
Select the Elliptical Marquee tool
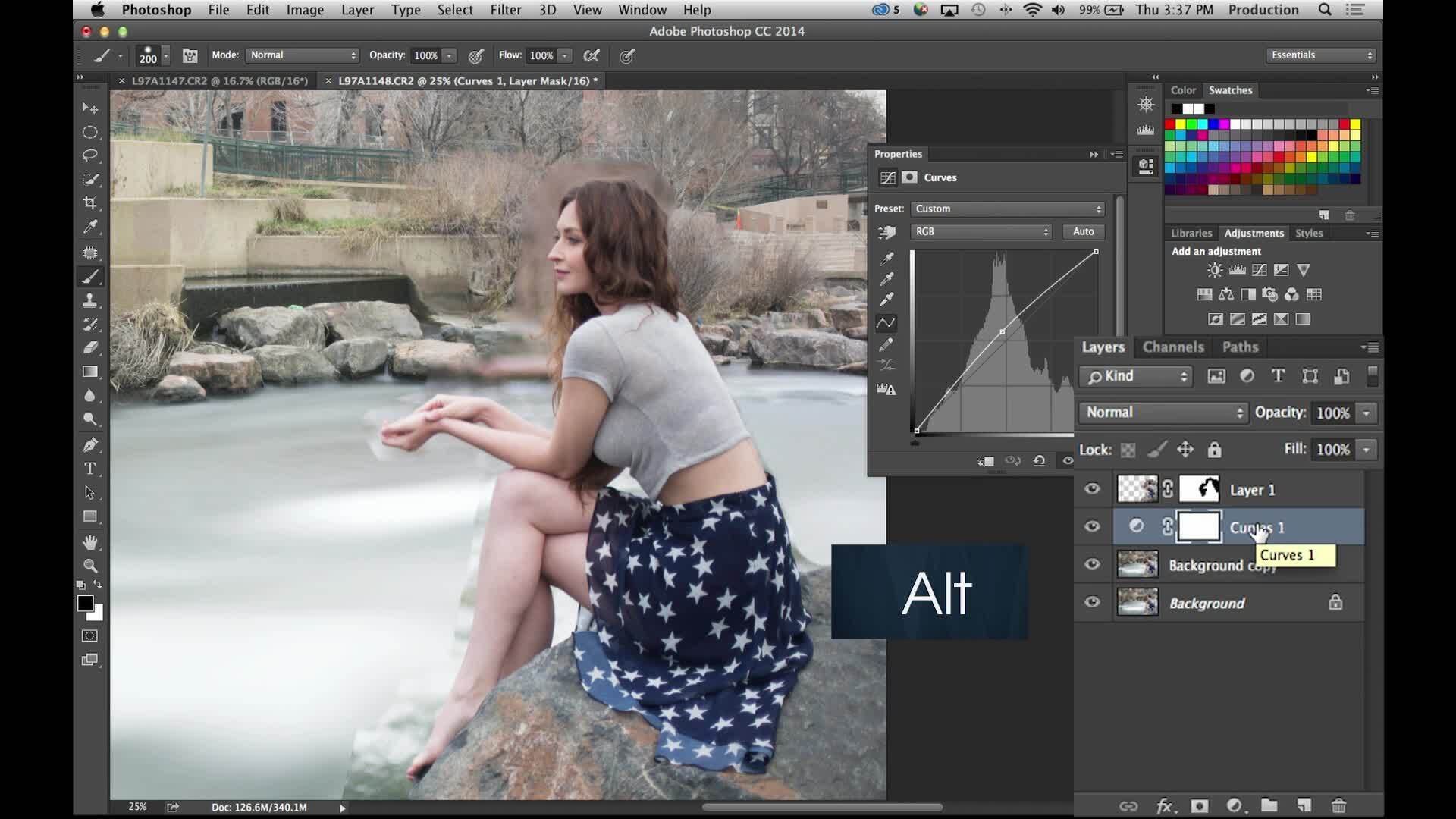(89, 132)
